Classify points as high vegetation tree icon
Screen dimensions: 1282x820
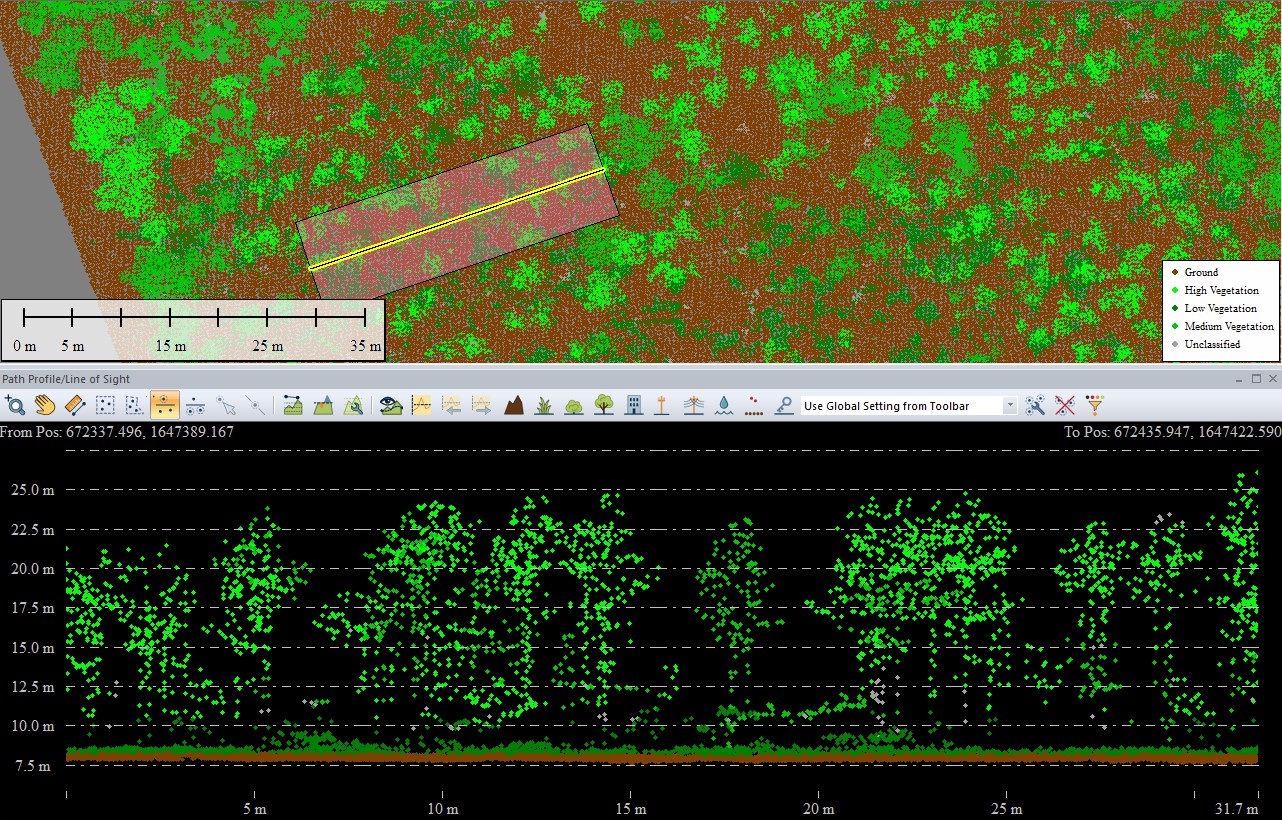pyautogui.click(x=604, y=405)
